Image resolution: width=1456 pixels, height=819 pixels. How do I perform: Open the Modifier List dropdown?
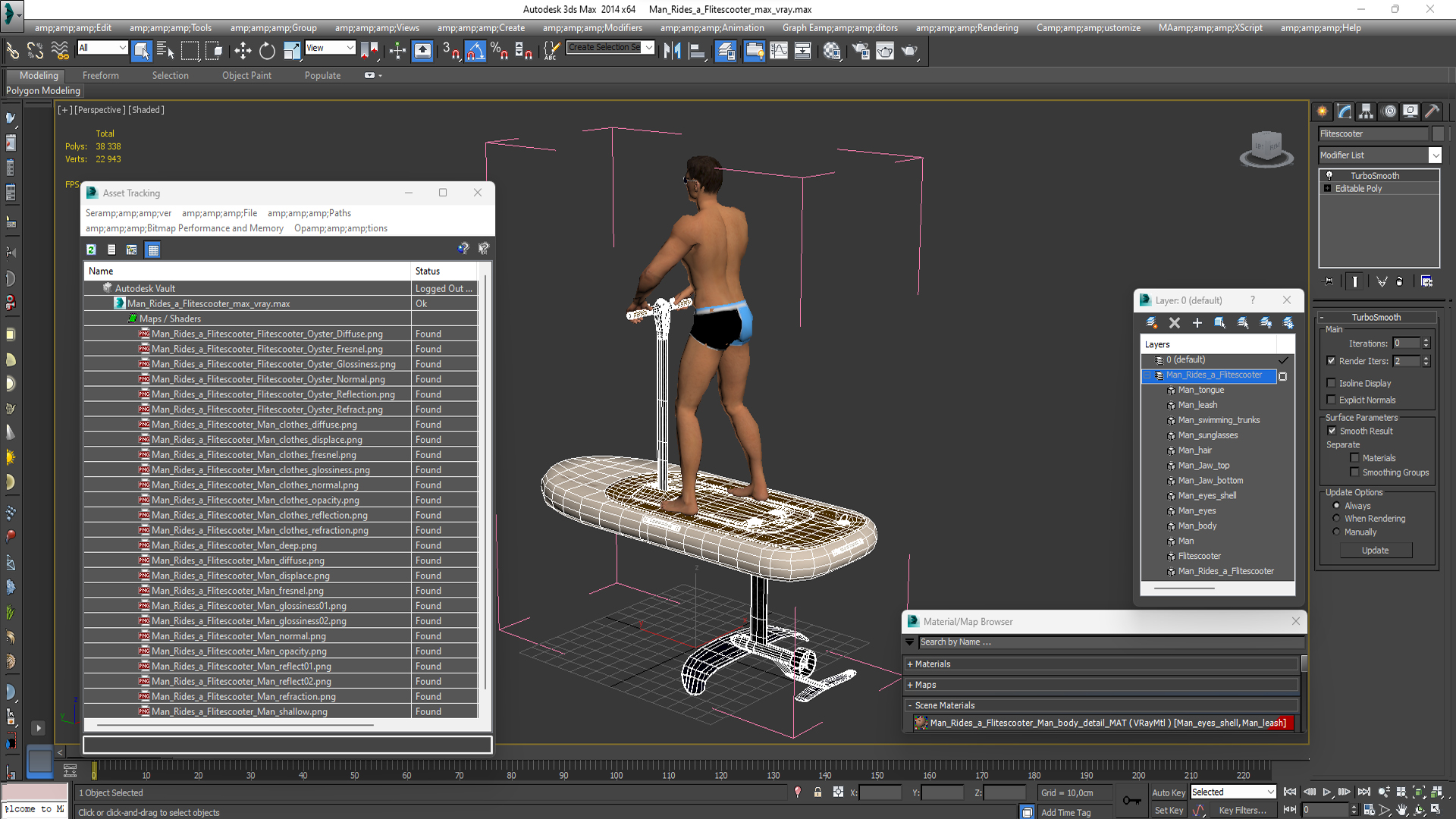point(1435,155)
